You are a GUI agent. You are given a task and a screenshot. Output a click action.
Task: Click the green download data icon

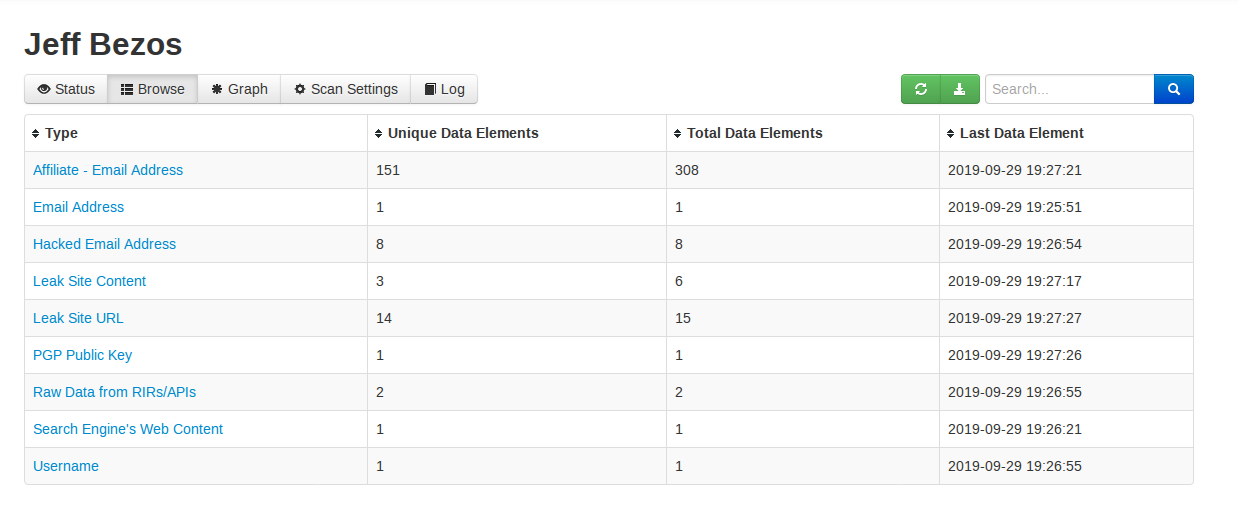tap(959, 89)
